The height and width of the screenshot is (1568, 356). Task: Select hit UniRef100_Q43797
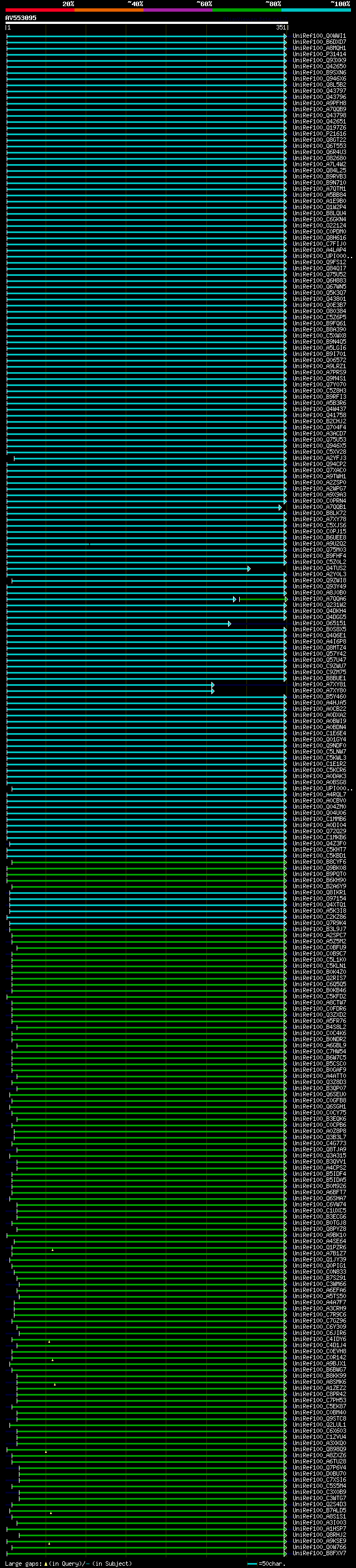[319, 91]
